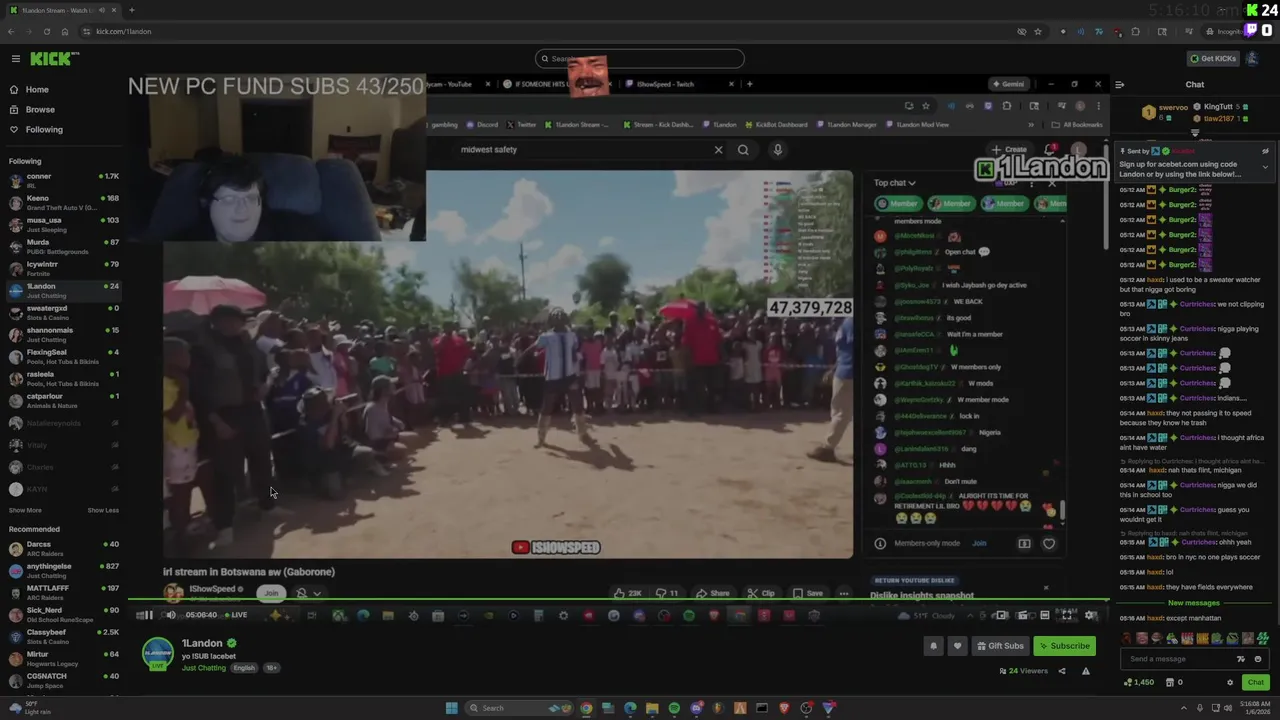Click the green Chat send button
Viewport: 1280px width, 720px height.
click(x=1256, y=682)
